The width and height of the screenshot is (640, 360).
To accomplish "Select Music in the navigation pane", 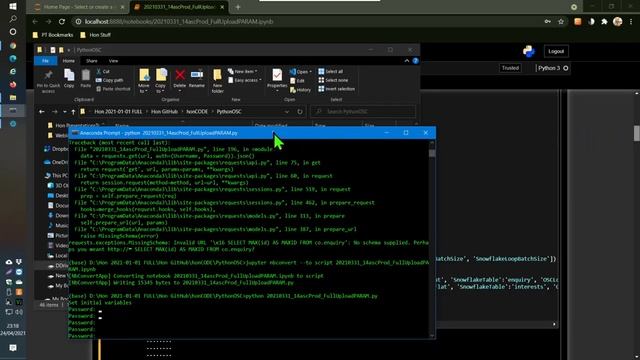I will click(x=58, y=225).
